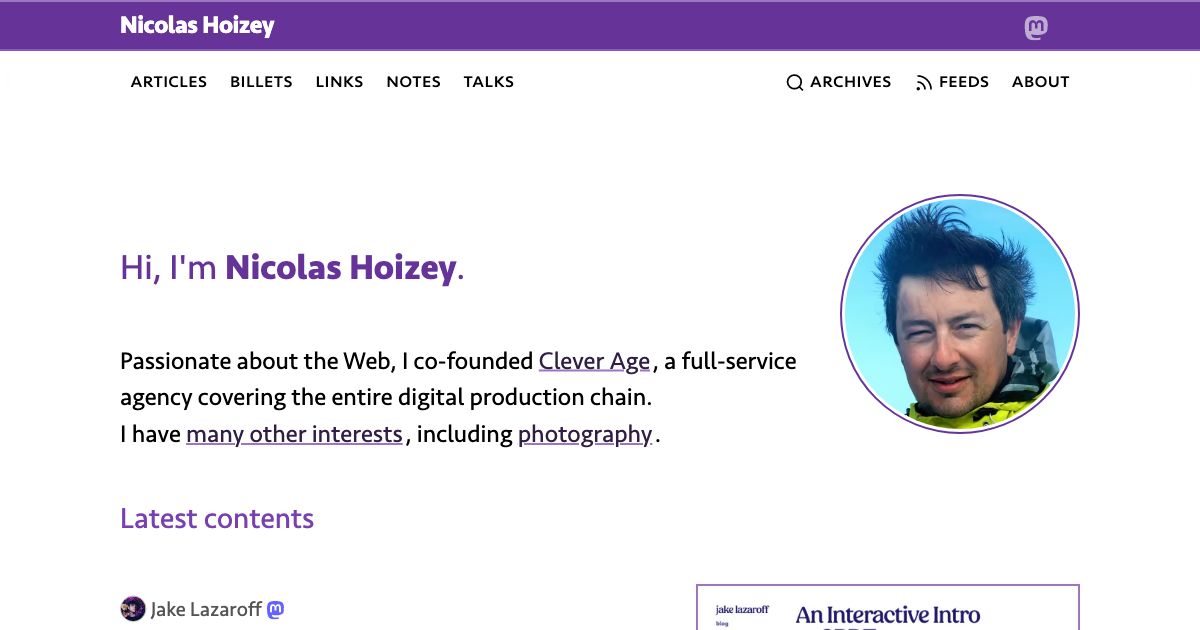1200x630 pixels.
Task: Click the Jake Lazaroff author name
Action: [207, 608]
